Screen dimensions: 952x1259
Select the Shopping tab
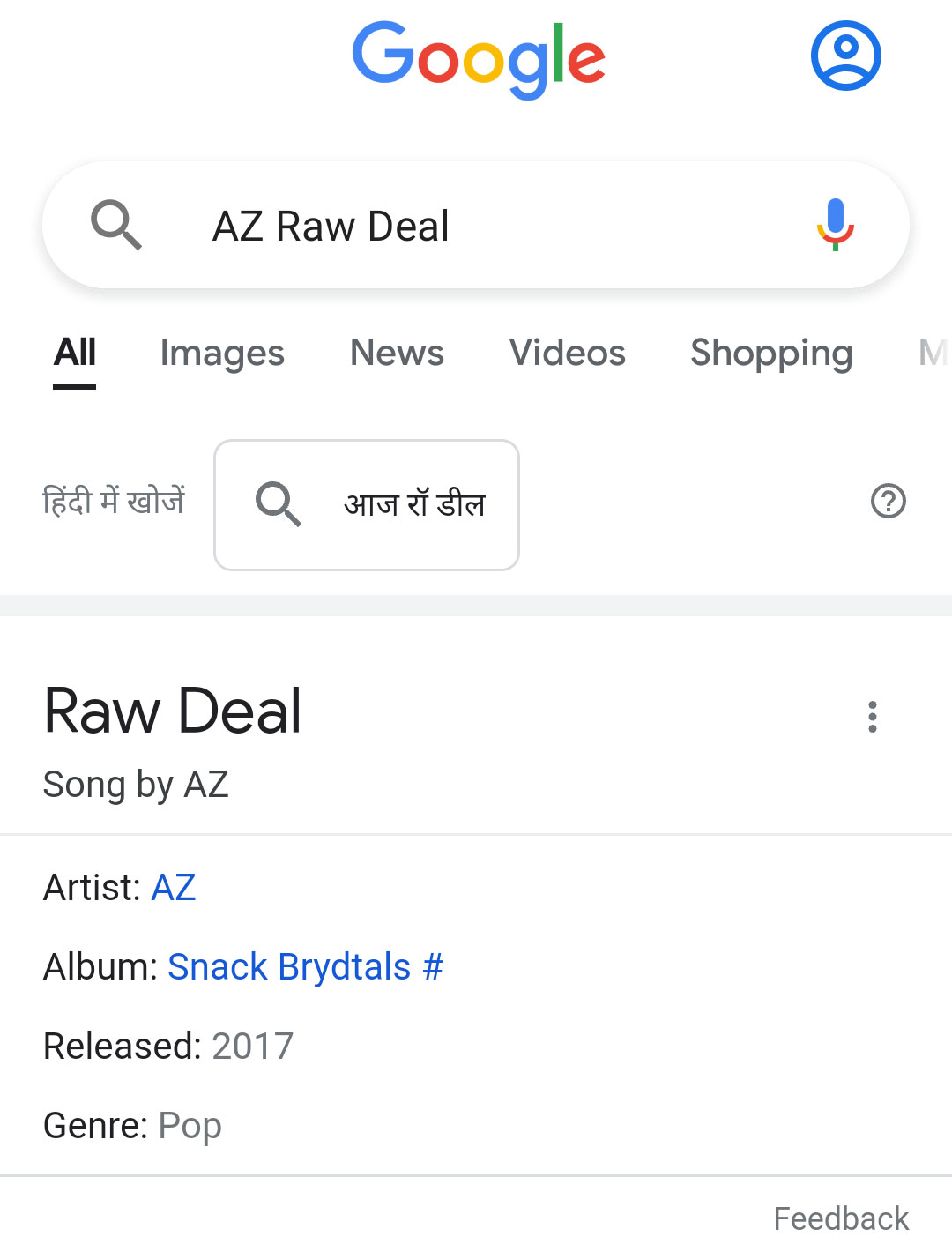(x=771, y=354)
